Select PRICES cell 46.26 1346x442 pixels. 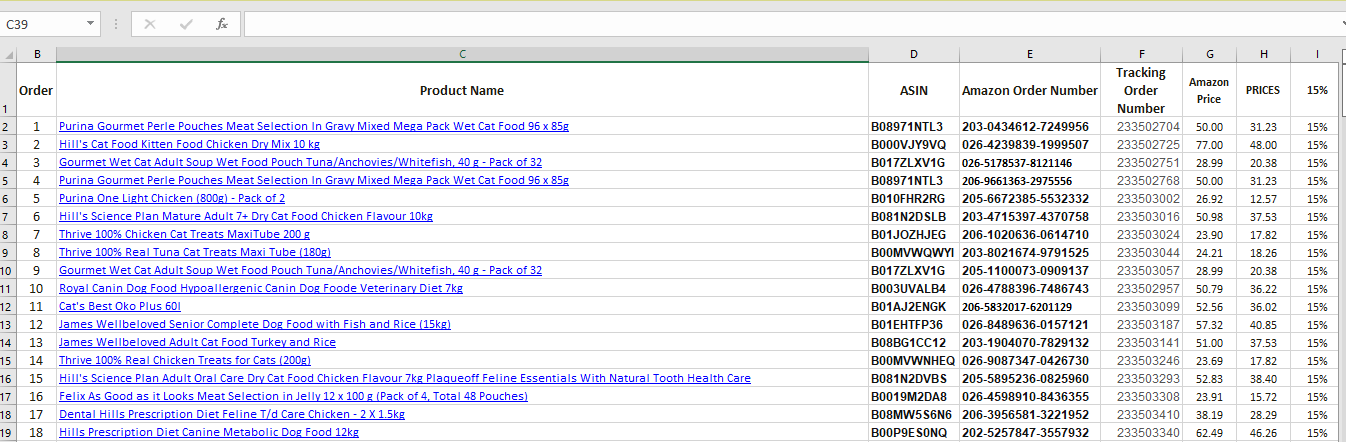coord(1263,432)
